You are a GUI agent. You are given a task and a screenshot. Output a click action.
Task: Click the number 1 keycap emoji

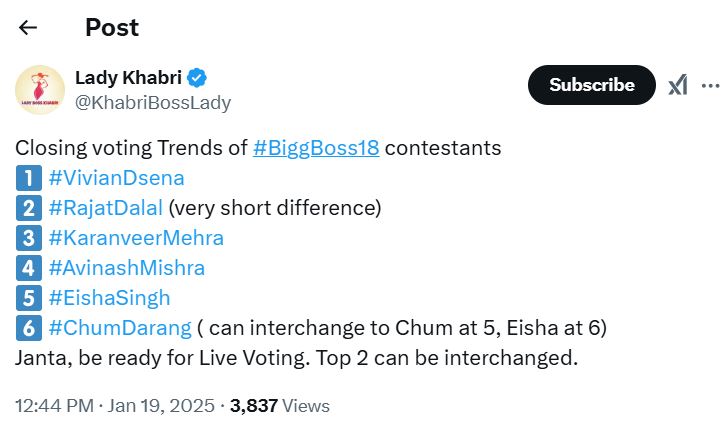(x=27, y=180)
